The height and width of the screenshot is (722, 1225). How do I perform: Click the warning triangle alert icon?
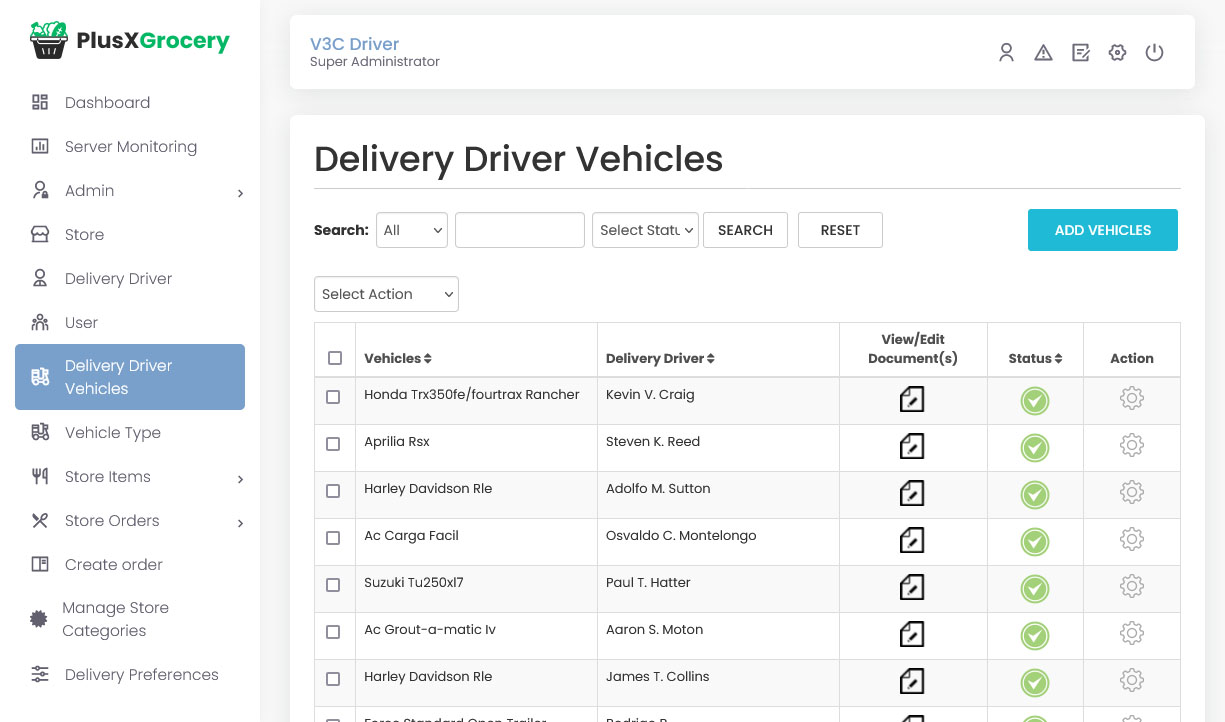1043,53
